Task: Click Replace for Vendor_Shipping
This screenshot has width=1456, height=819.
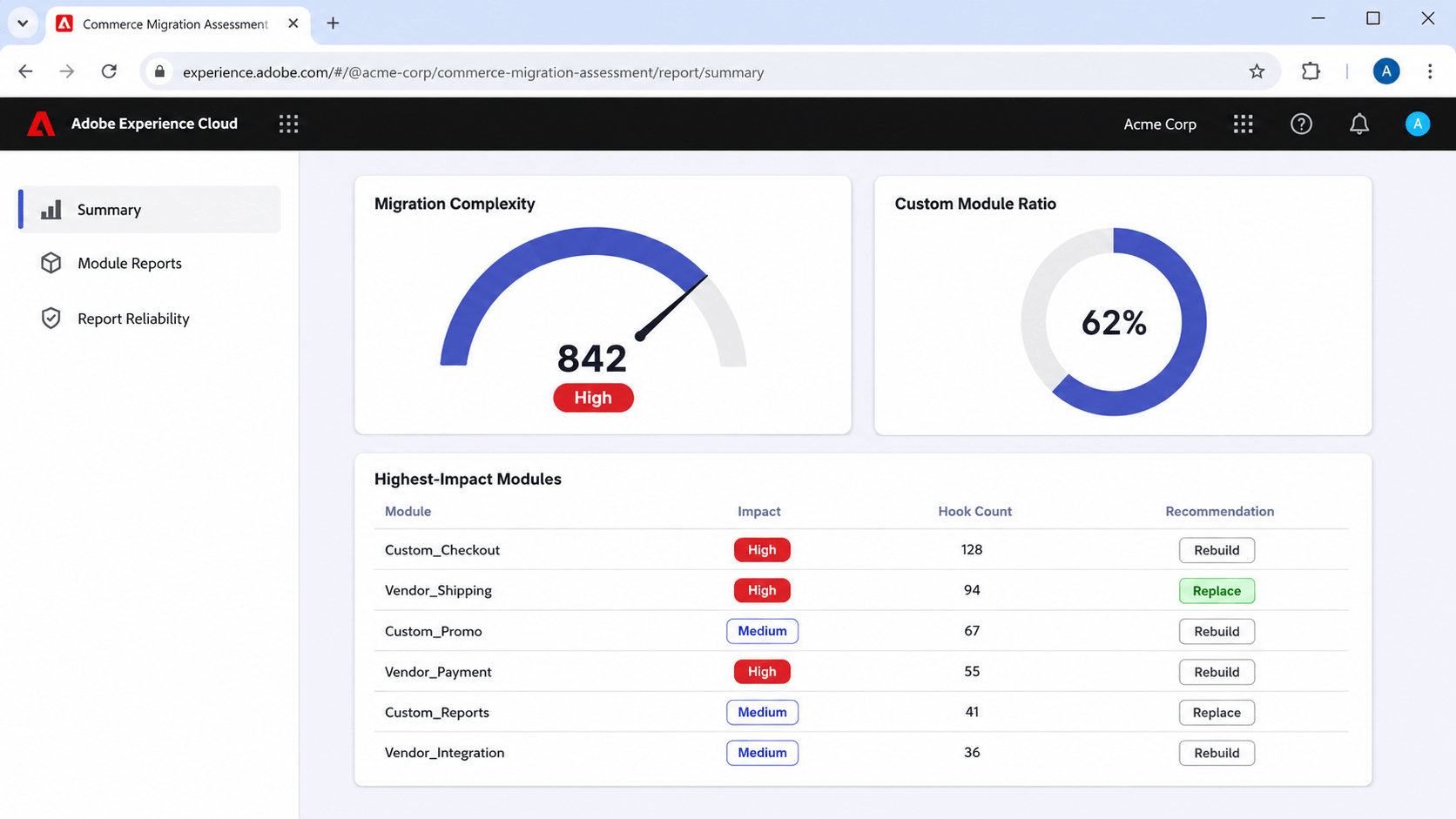Action: pyautogui.click(x=1217, y=591)
